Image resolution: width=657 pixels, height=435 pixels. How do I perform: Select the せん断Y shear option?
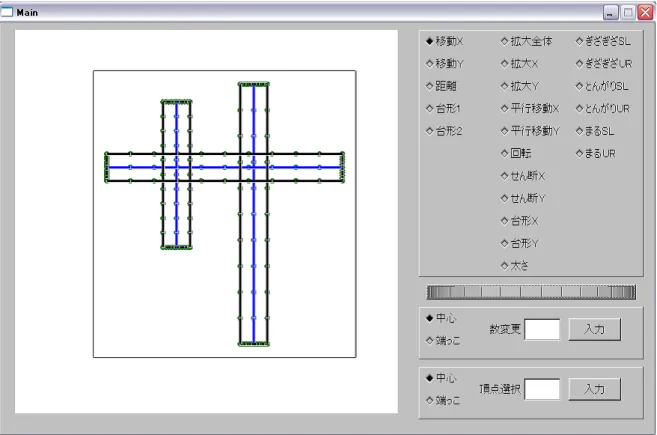pyautogui.click(x=523, y=198)
